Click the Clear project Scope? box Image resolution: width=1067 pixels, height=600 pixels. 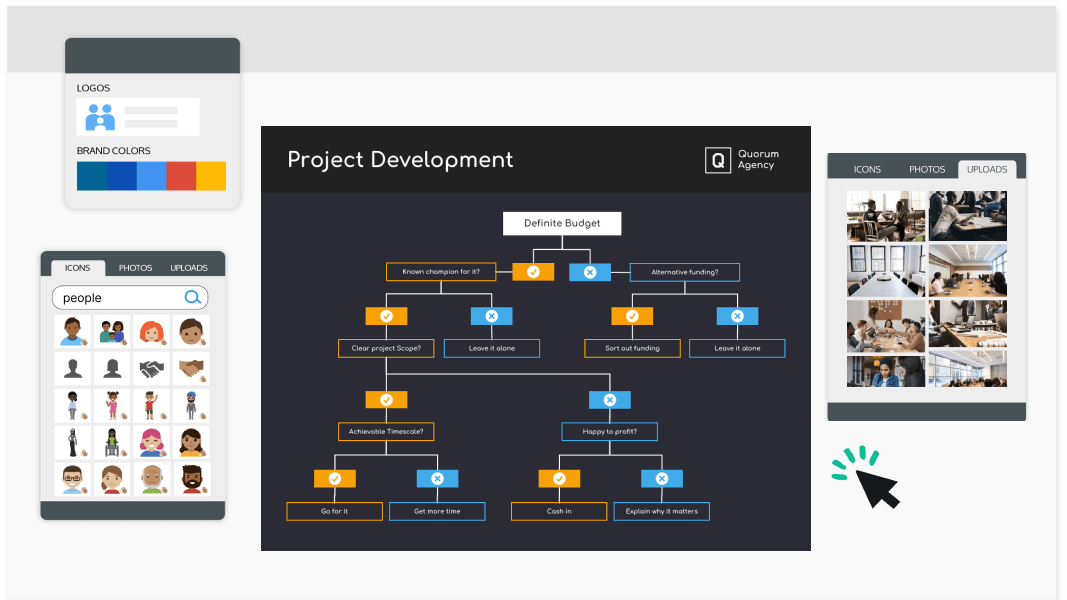pyautogui.click(x=387, y=348)
